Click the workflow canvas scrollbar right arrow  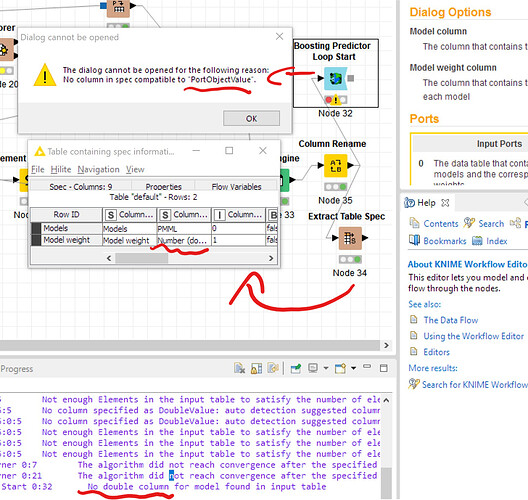point(386,345)
